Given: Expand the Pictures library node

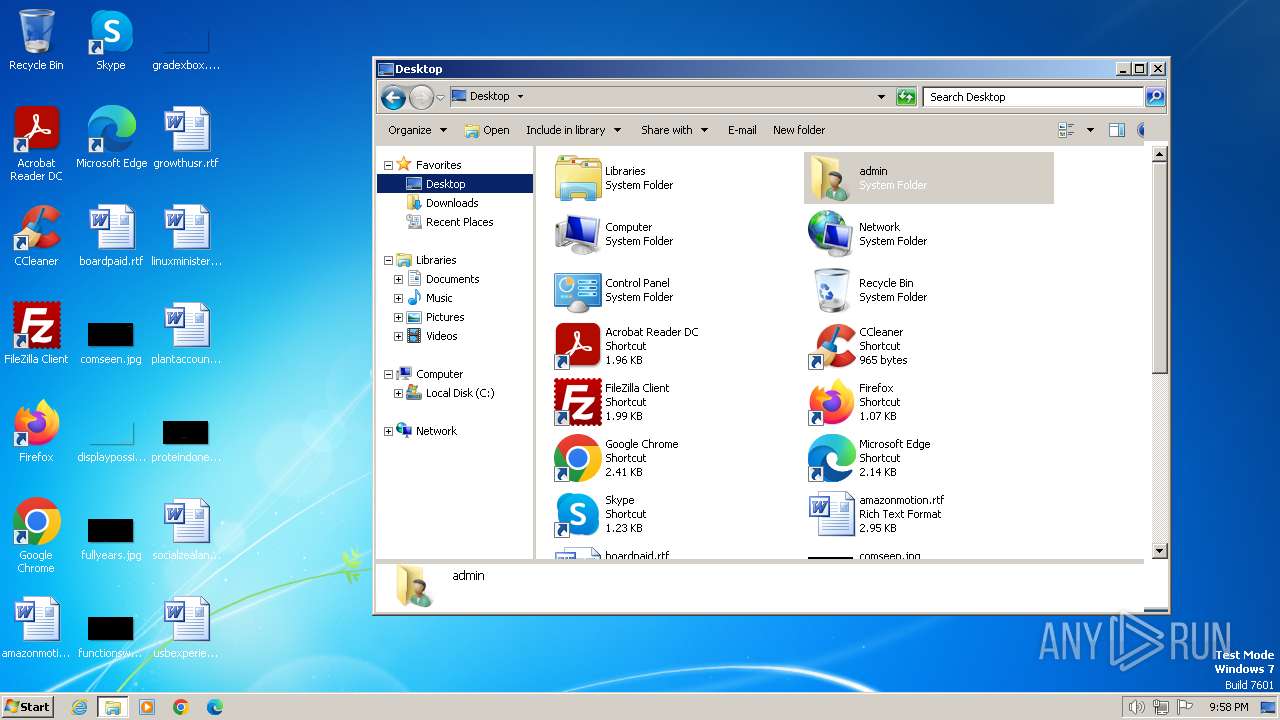Looking at the screenshot, I should [x=398, y=317].
